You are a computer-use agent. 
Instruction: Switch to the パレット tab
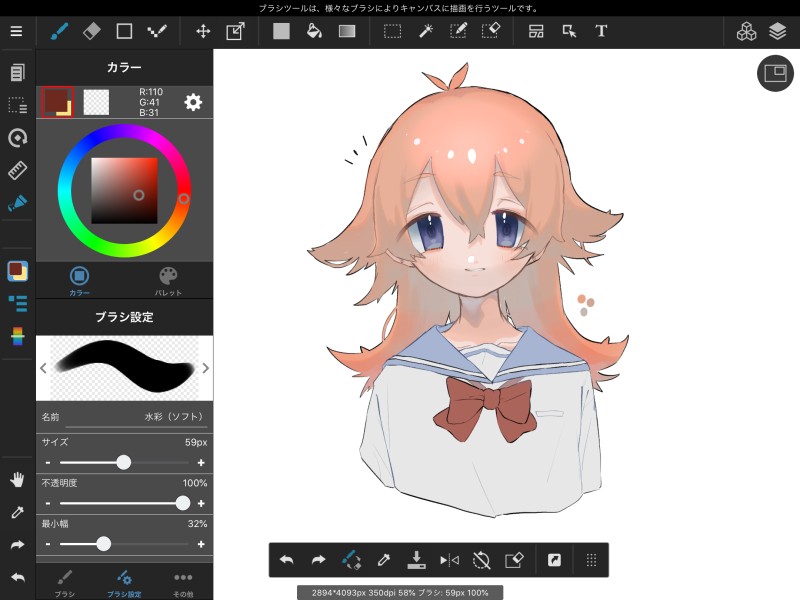[x=168, y=281]
